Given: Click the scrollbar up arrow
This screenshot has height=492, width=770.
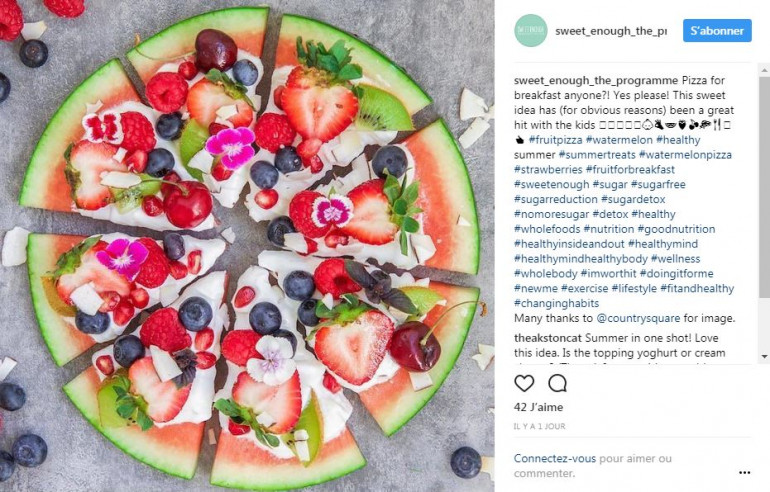Looking at the screenshot, I should point(764,71).
